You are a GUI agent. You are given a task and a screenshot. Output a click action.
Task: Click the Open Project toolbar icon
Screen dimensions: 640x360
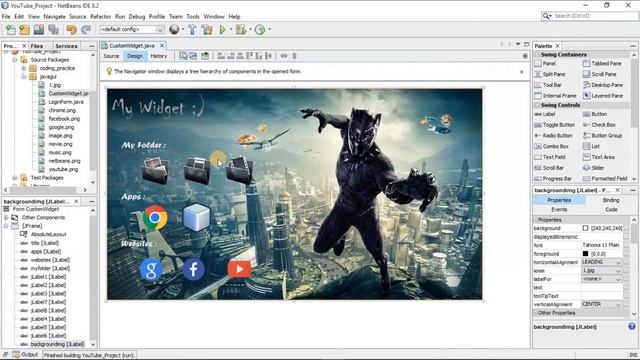pos(39,29)
